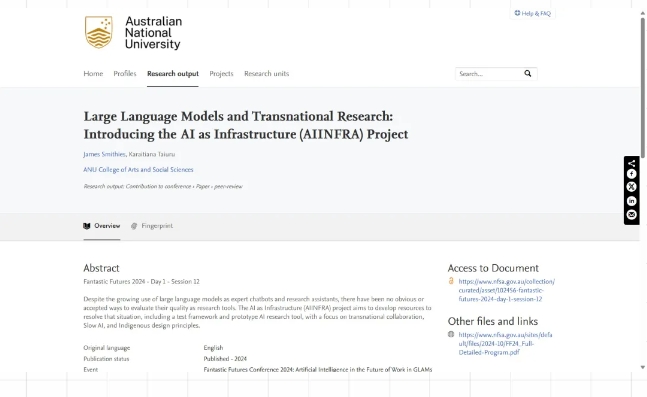Open author James Smithies profile
Viewport: 647px width, 397px height.
pyautogui.click(x=104, y=154)
